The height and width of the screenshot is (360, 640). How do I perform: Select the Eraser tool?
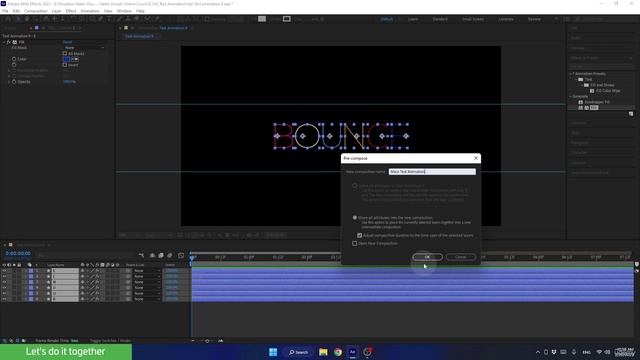tap(137, 19)
